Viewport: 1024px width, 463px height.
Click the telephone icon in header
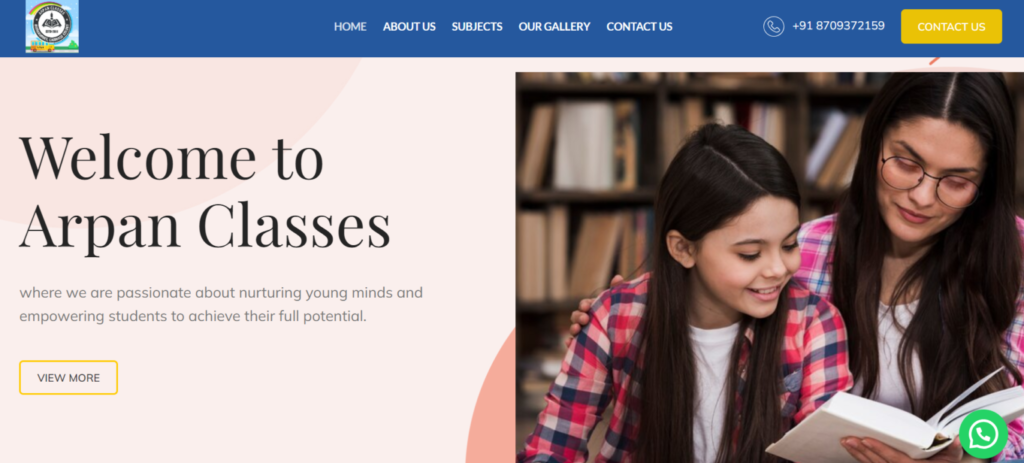point(773,26)
